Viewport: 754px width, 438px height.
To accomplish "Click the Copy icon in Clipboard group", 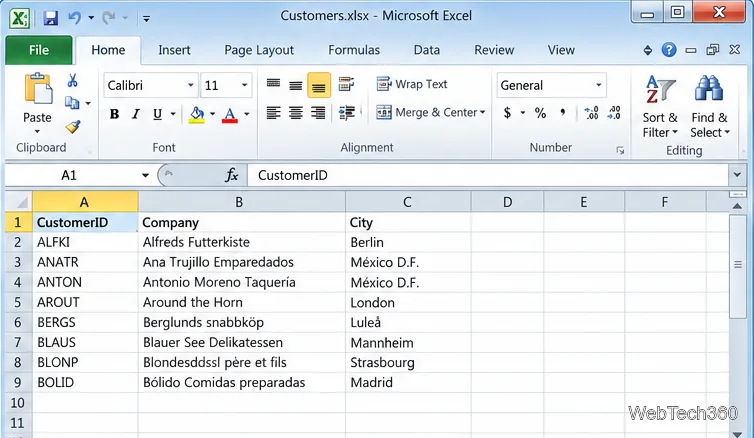I will pyautogui.click(x=72, y=102).
